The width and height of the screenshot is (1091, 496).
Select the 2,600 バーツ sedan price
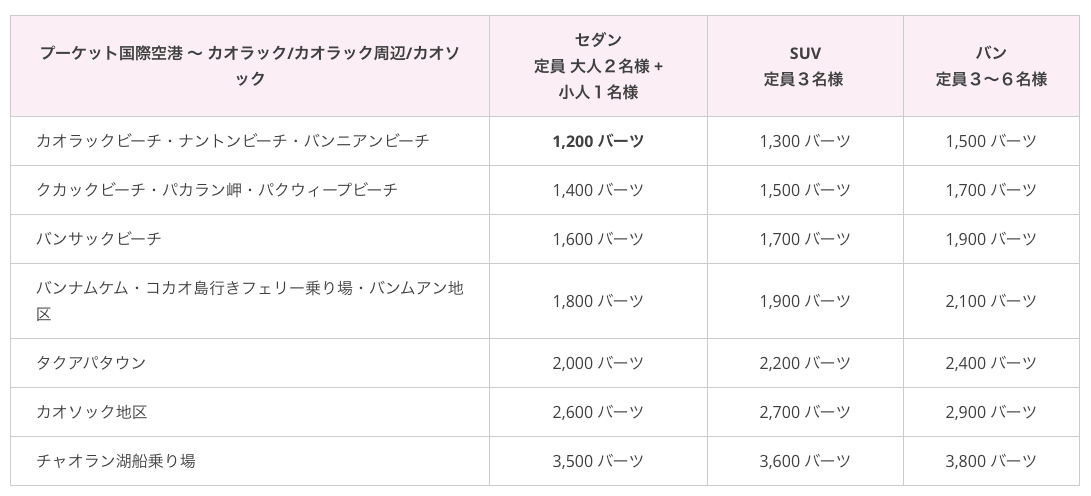(x=598, y=412)
